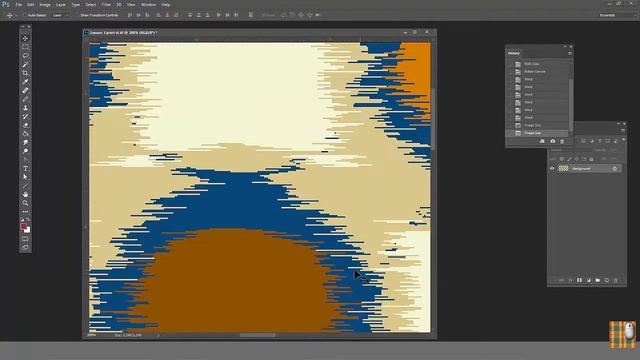
Task: Select the Clone Stamp tool
Action: [x=25, y=108]
